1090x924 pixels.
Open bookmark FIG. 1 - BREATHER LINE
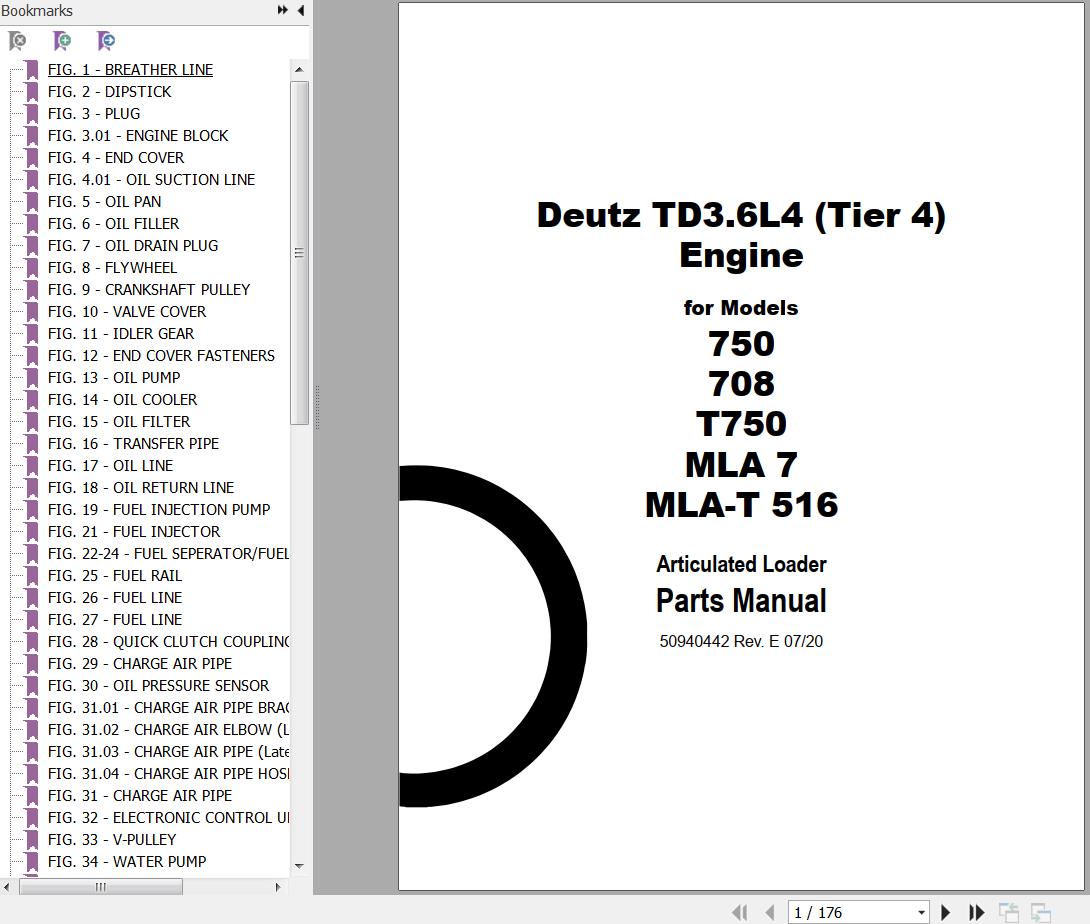(x=130, y=70)
